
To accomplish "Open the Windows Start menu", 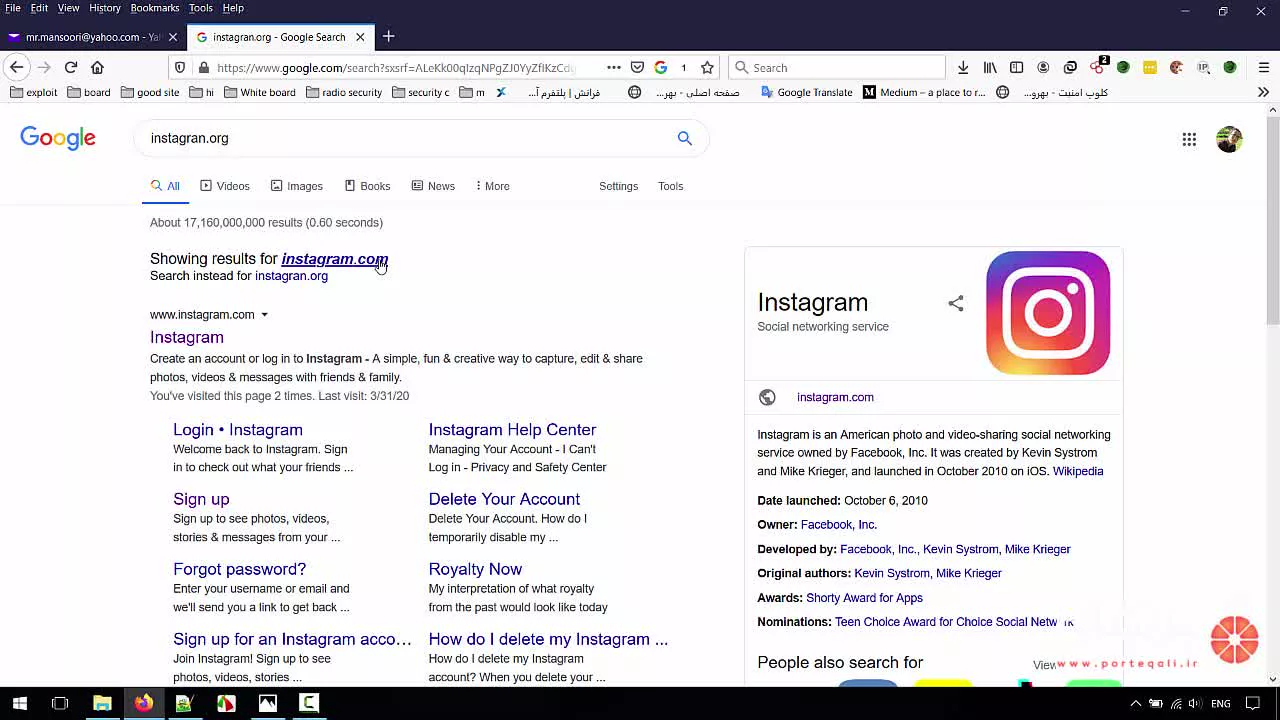I will click(19, 703).
